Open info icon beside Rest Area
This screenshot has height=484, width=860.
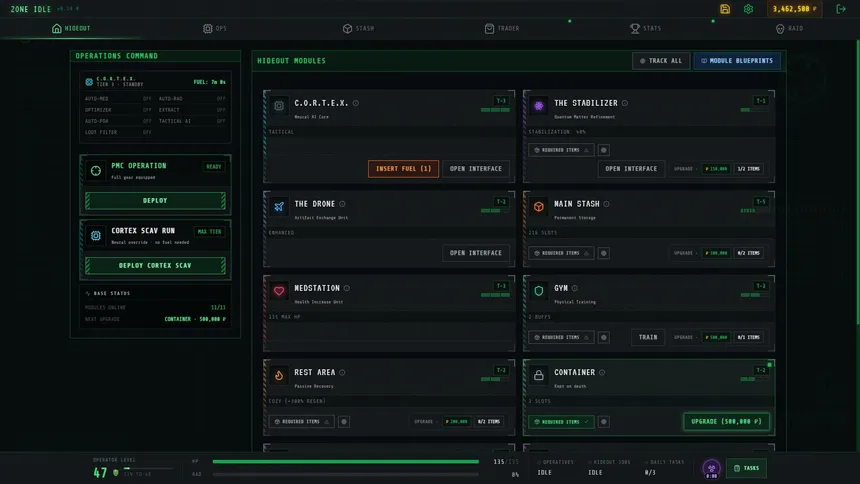(342, 373)
